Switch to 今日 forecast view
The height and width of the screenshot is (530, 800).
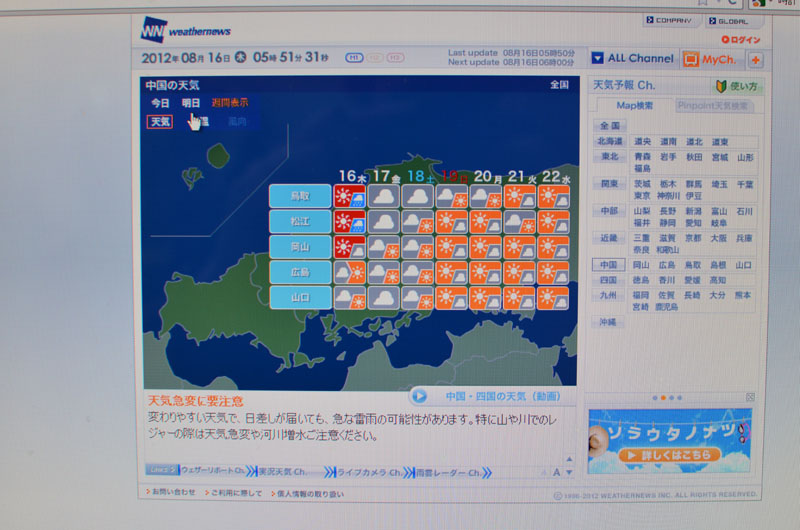pos(160,103)
